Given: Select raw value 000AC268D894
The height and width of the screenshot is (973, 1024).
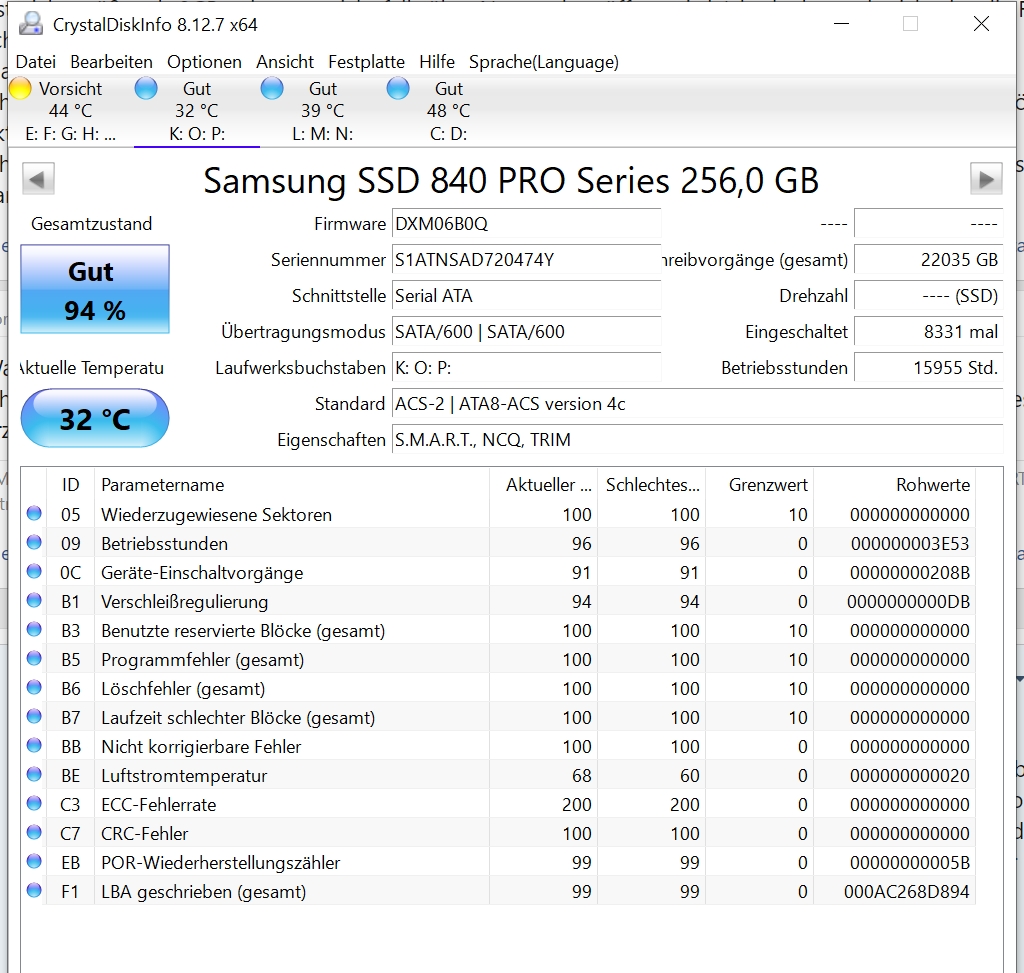Looking at the screenshot, I should pyautogui.click(x=906, y=891).
